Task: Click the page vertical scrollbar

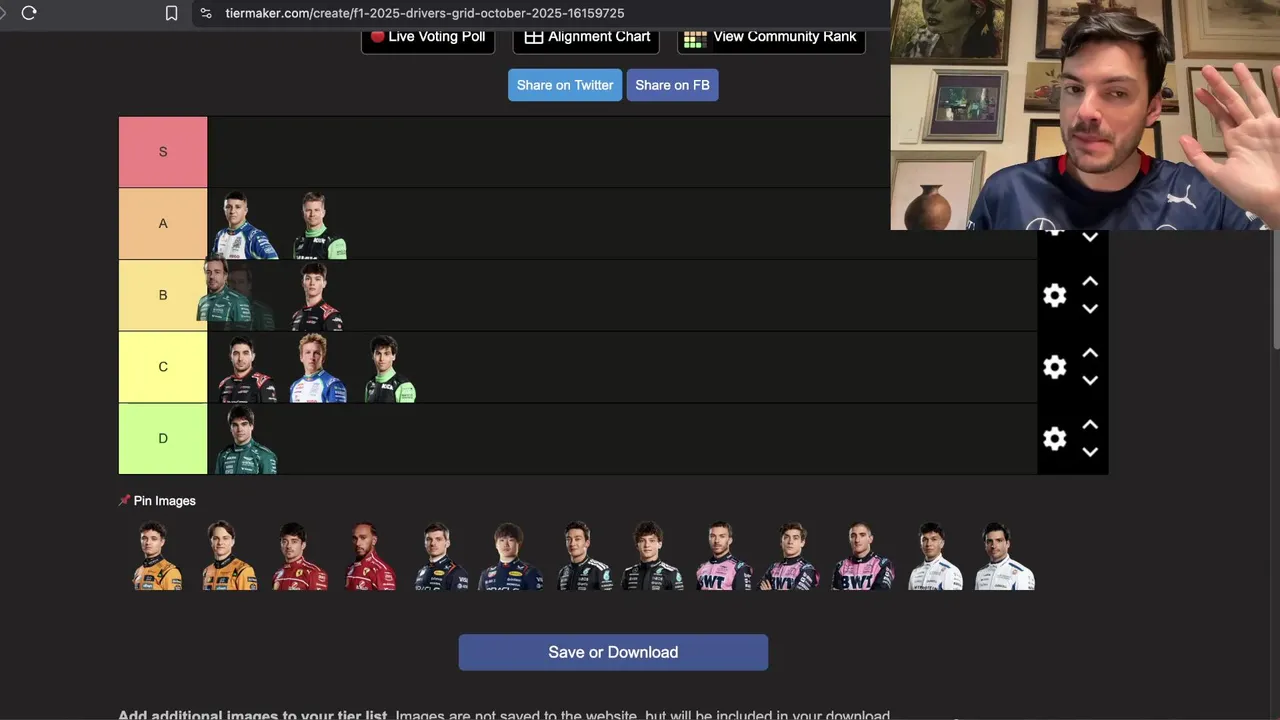Action: coord(1274,290)
